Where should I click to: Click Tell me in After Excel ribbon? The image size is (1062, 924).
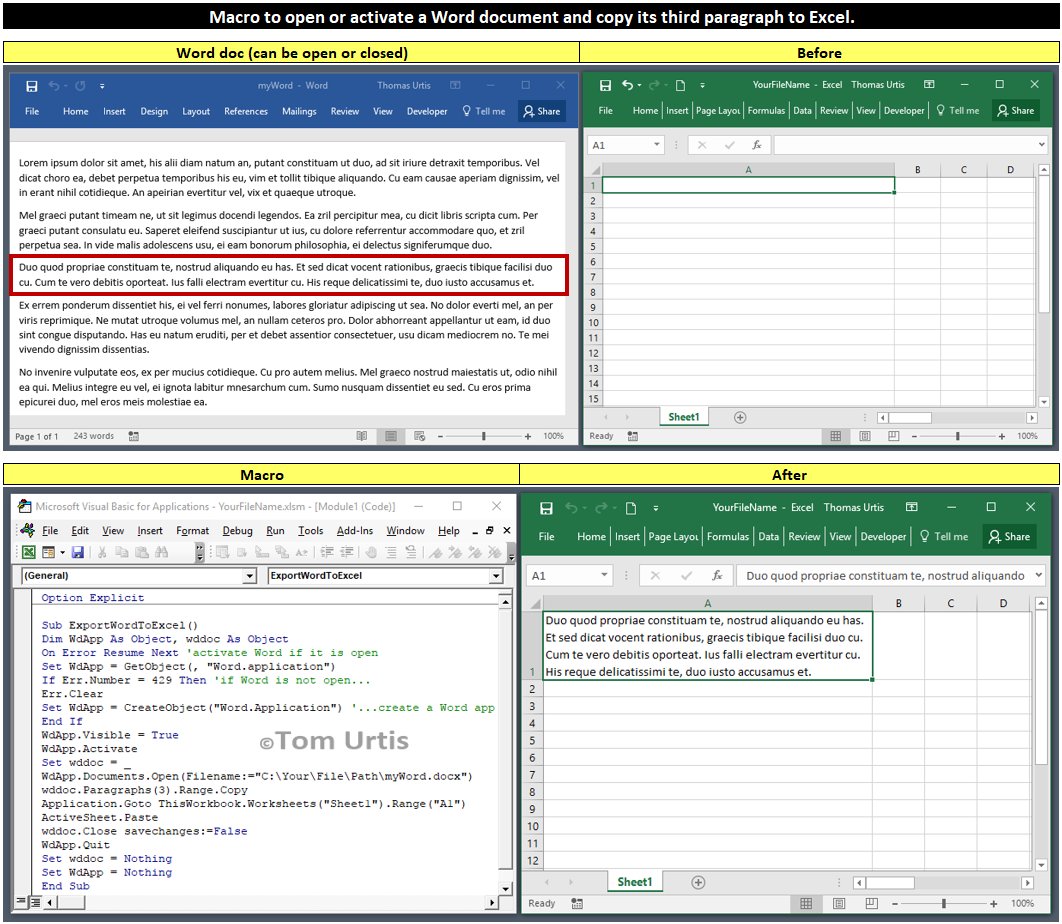coord(944,537)
